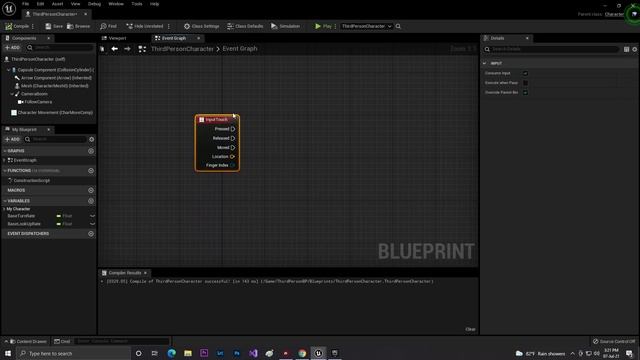
Task: Open the Asset menu
Action: [x=58, y=4]
